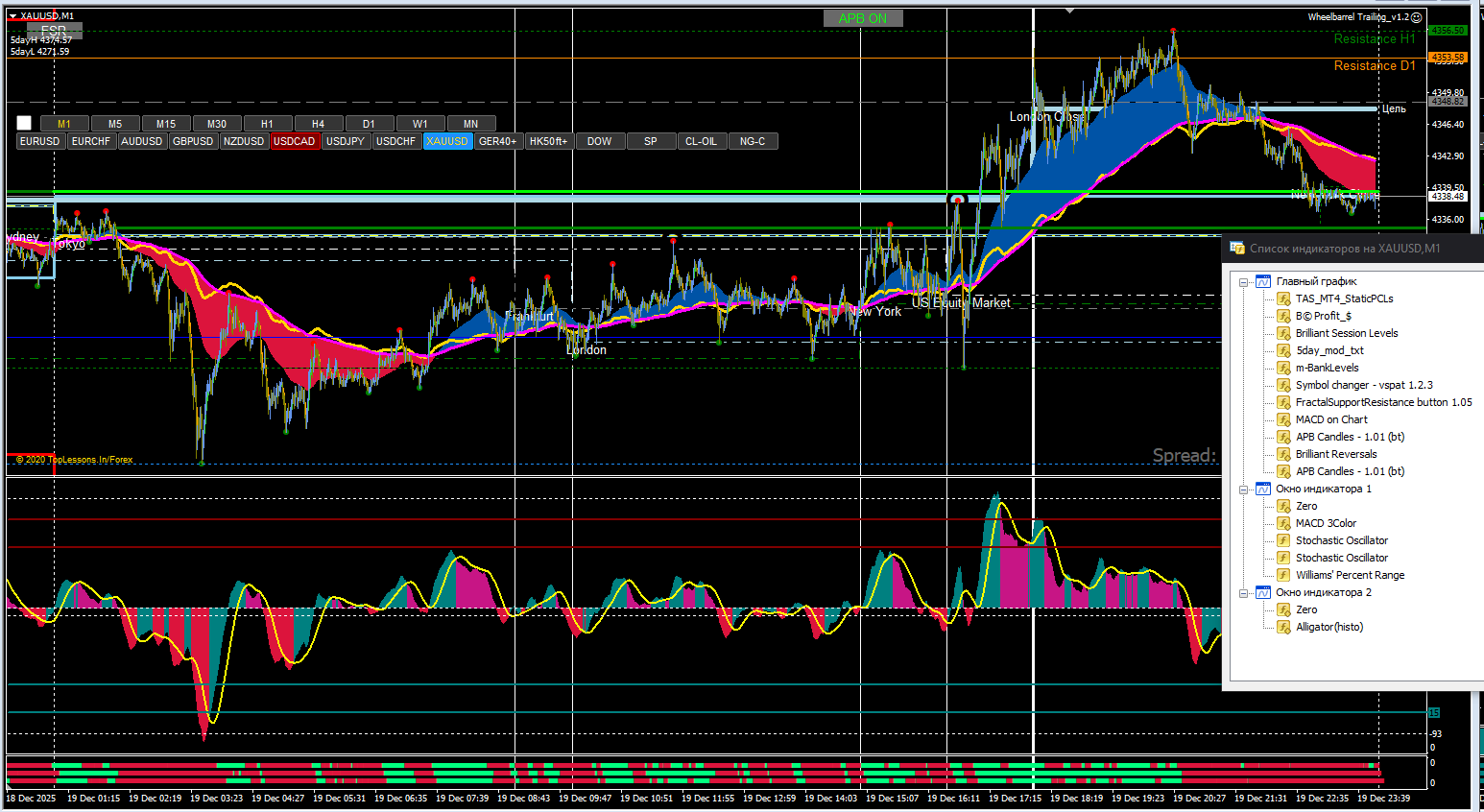The image size is (1484, 812).
Task: Click the 4338.48 current price tag
Action: 1448,196
